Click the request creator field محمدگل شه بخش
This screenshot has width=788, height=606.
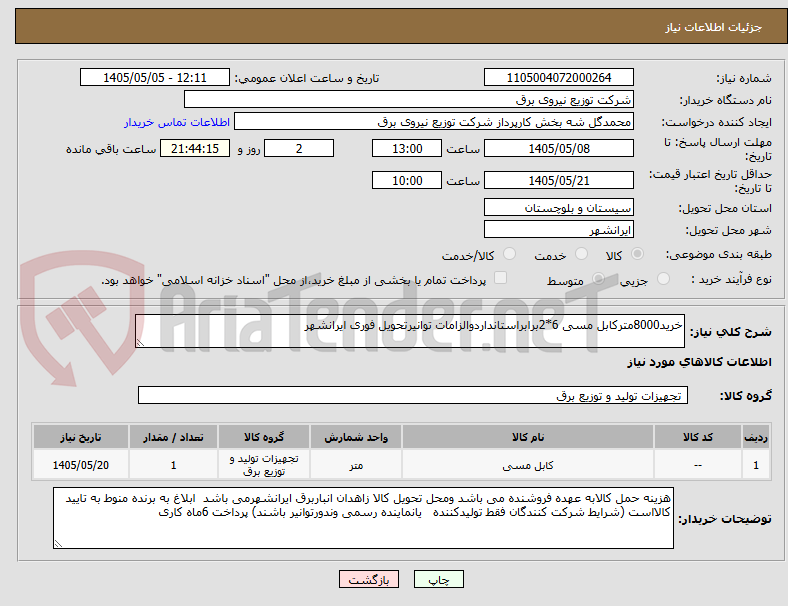click(x=434, y=122)
